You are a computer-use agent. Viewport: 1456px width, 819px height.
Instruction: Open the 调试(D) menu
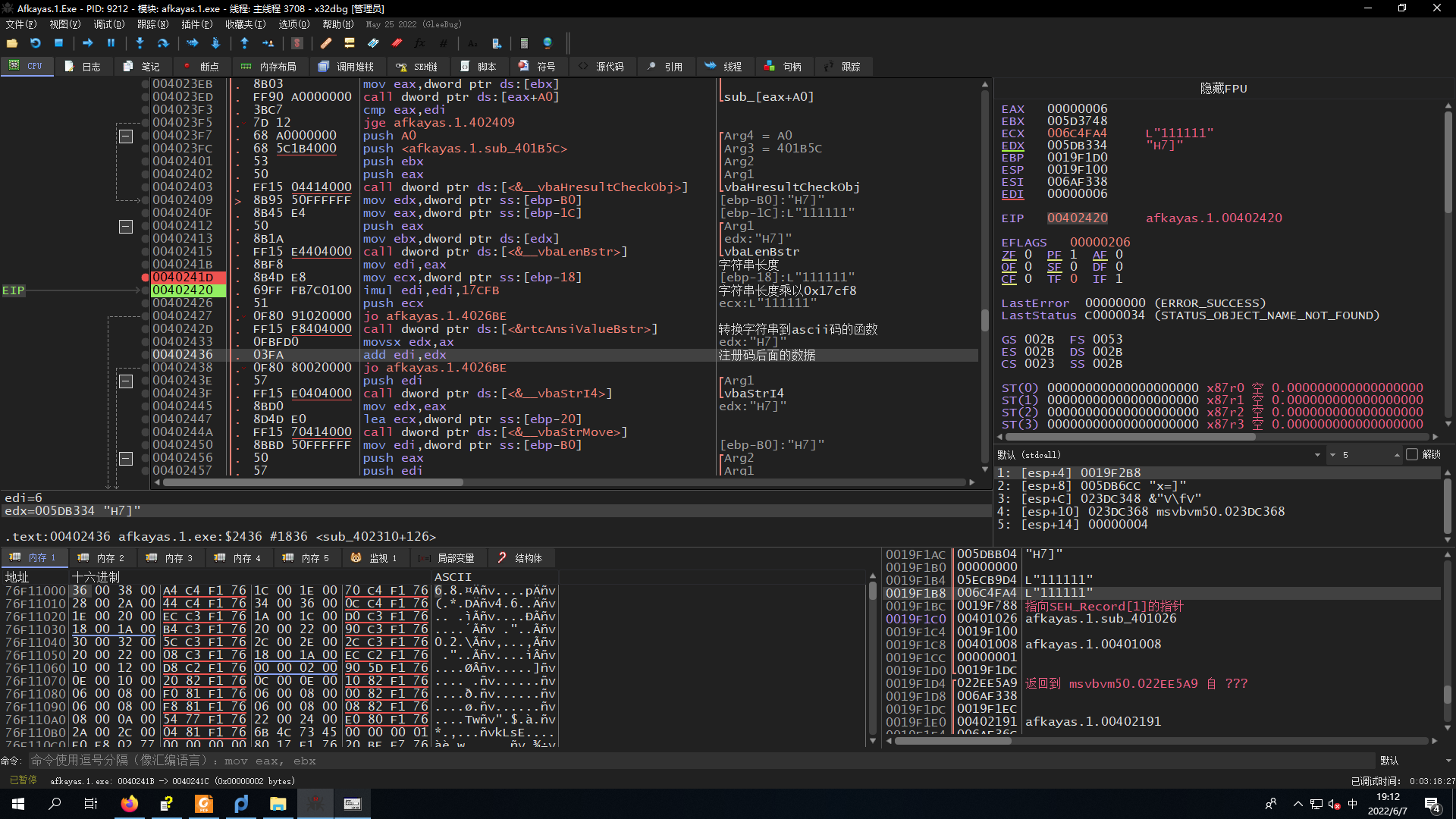coord(108,24)
